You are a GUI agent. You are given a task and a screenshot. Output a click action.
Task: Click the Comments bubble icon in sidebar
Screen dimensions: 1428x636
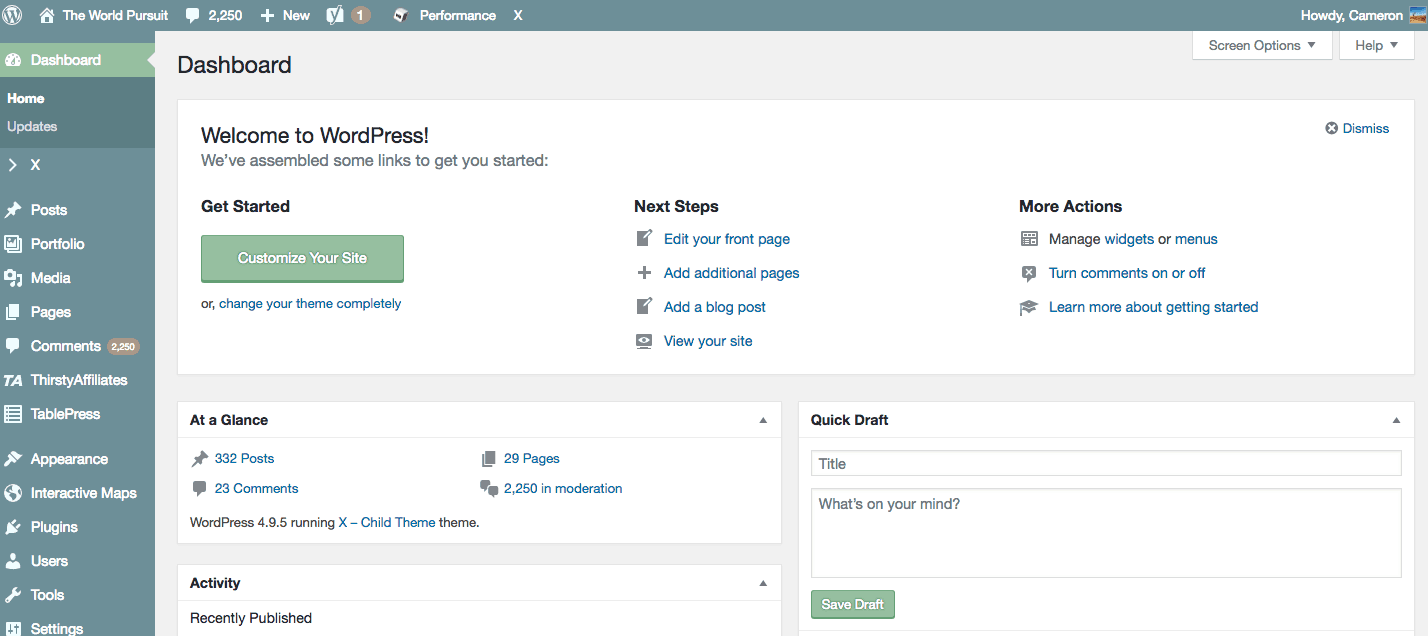pyautogui.click(x=13, y=346)
